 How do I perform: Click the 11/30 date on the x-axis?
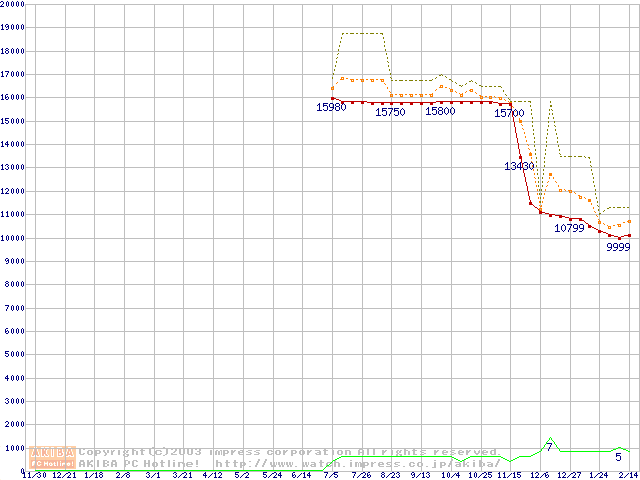pyautogui.click(x=33, y=475)
